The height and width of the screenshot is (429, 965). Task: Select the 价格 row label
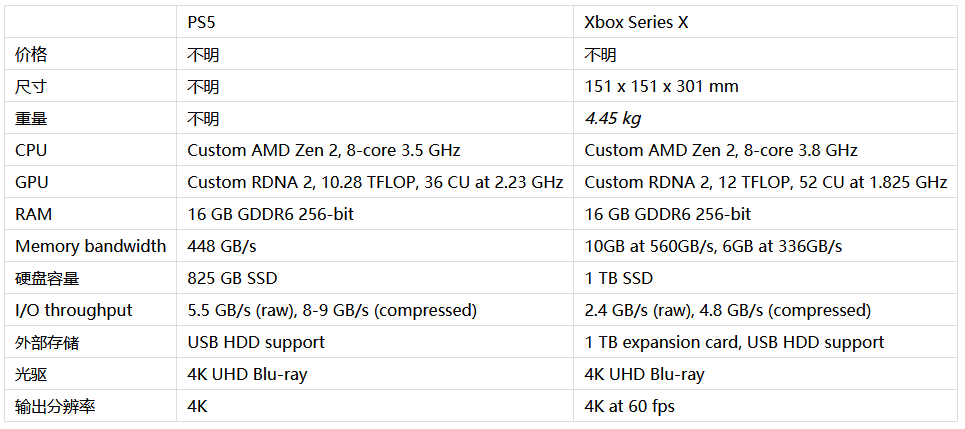point(31,54)
